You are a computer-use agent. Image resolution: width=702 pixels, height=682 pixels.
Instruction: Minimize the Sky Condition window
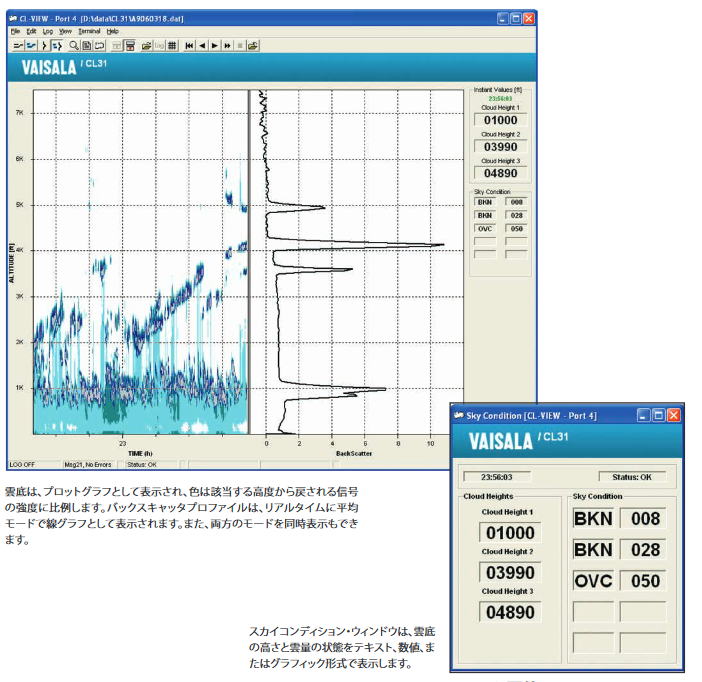point(643,415)
